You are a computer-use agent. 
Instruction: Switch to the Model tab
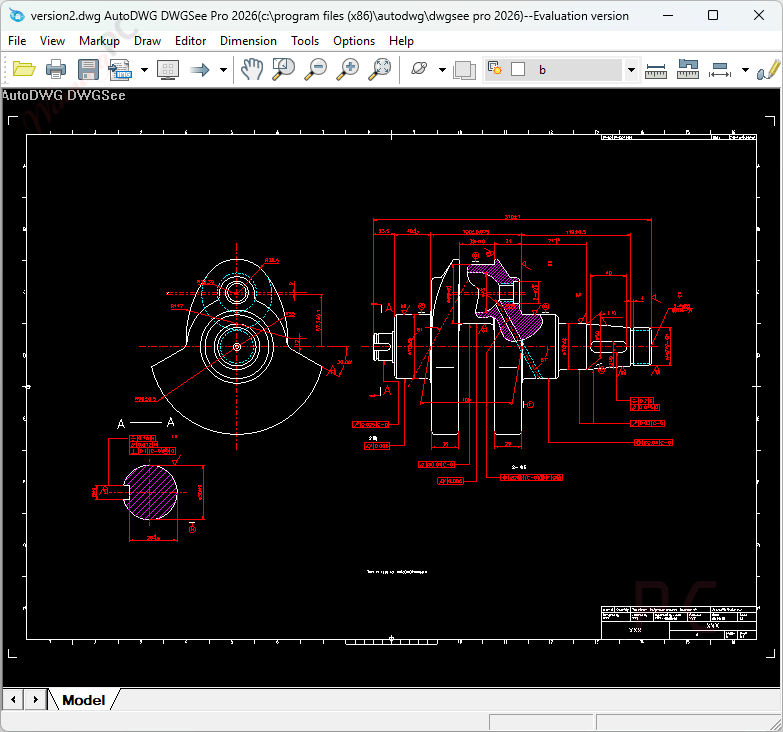coord(83,700)
